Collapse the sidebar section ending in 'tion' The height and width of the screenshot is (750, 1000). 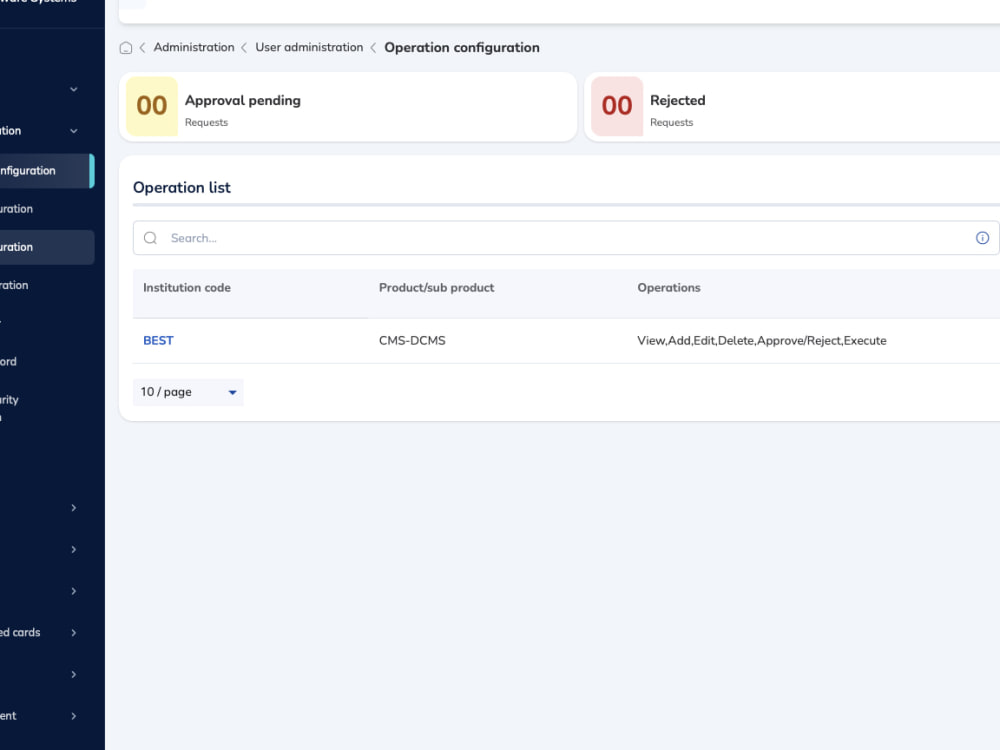coord(73,131)
